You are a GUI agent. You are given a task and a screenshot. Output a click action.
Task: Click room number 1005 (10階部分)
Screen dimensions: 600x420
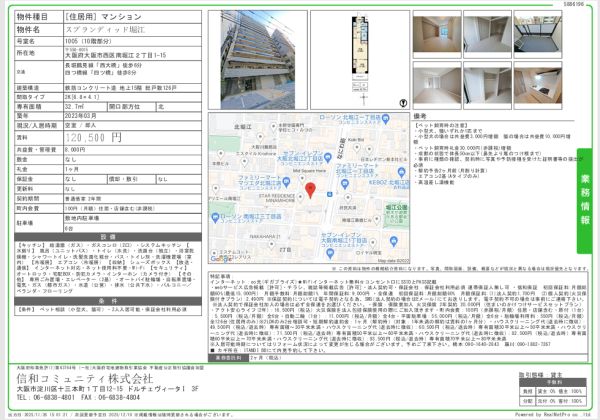tap(88, 41)
